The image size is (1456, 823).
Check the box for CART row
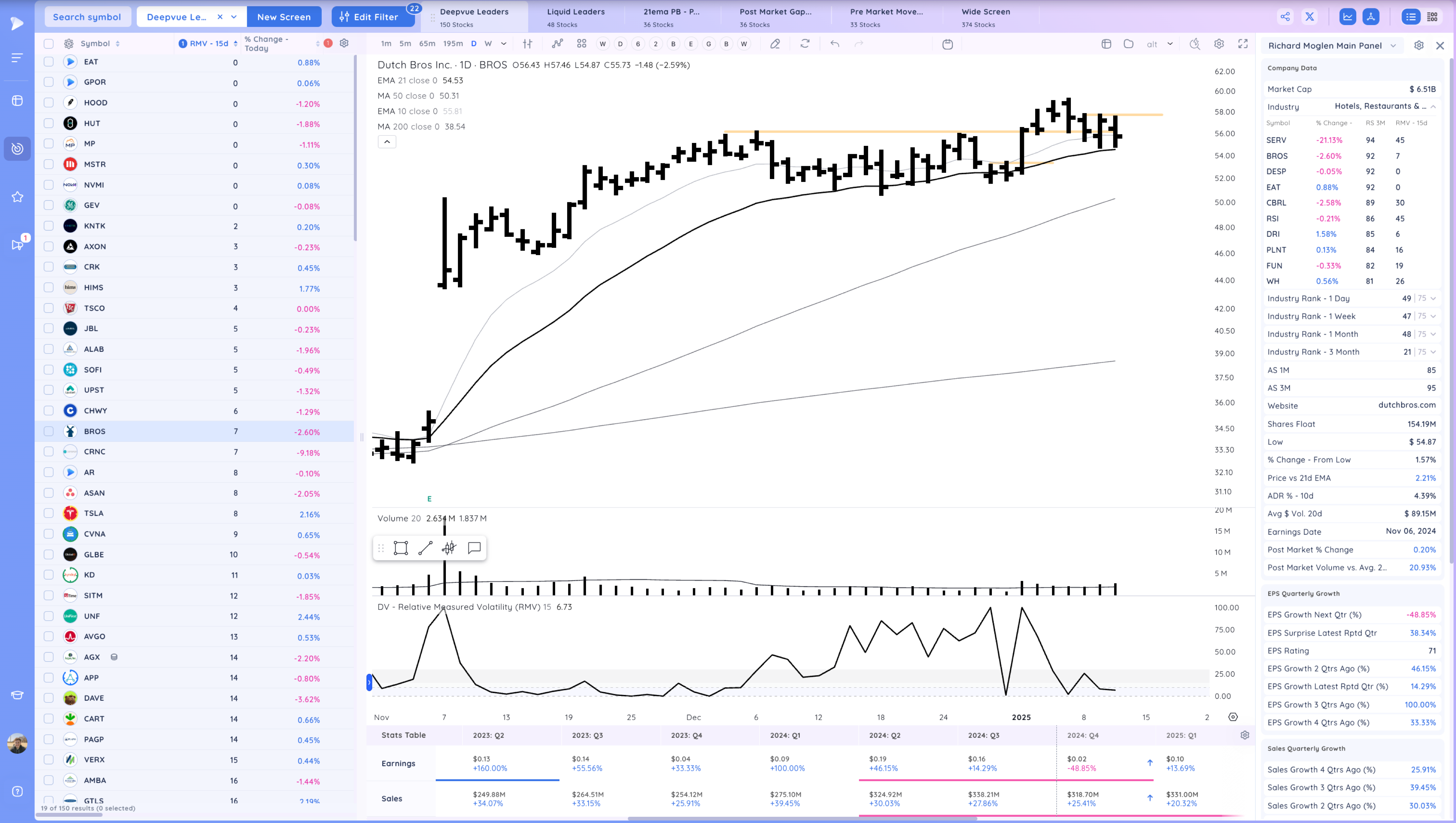(x=49, y=719)
